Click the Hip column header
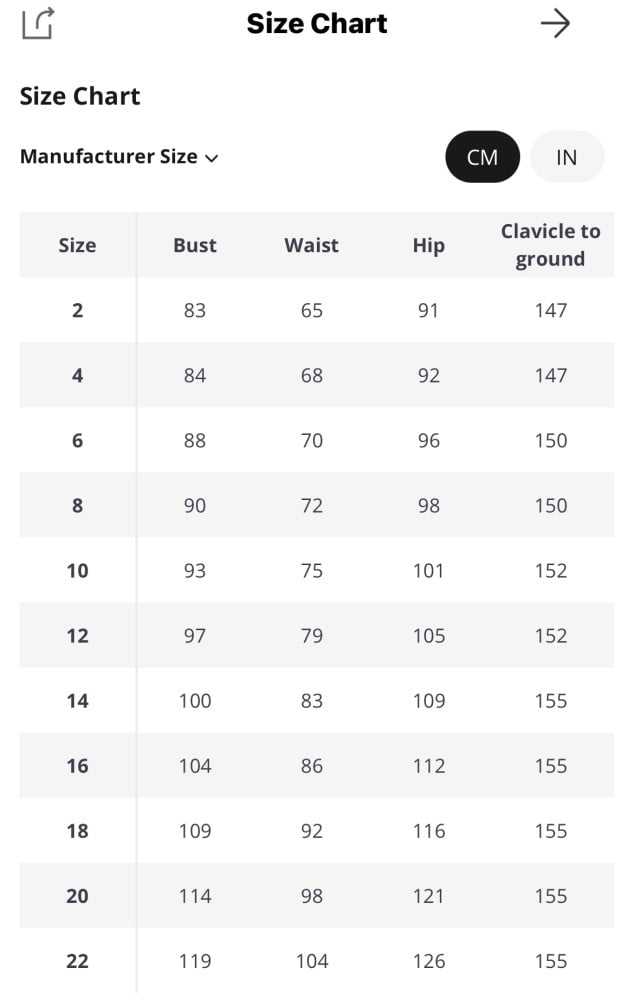 click(x=428, y=245)
